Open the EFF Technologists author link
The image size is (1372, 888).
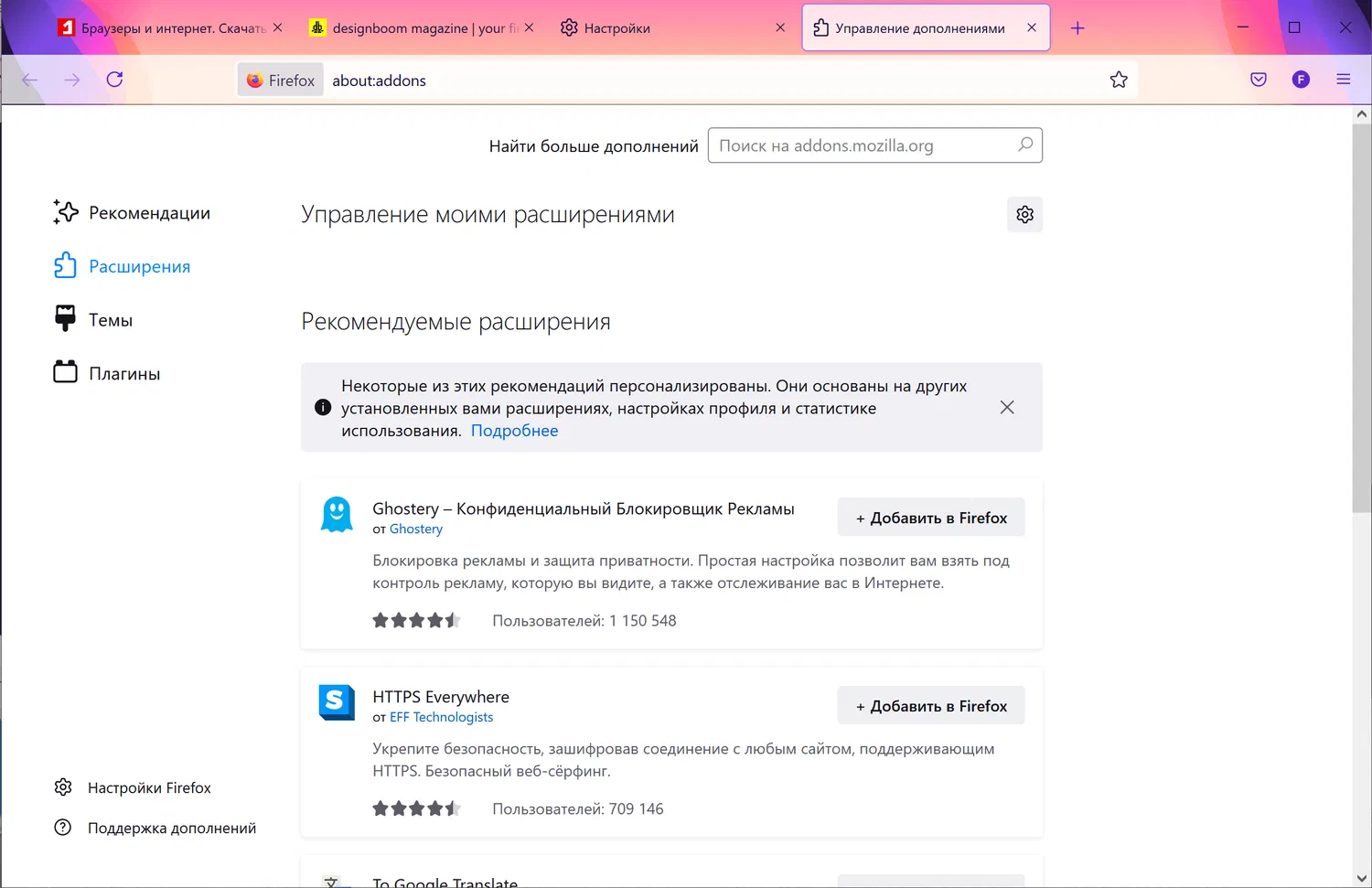[x=441, y=717]
